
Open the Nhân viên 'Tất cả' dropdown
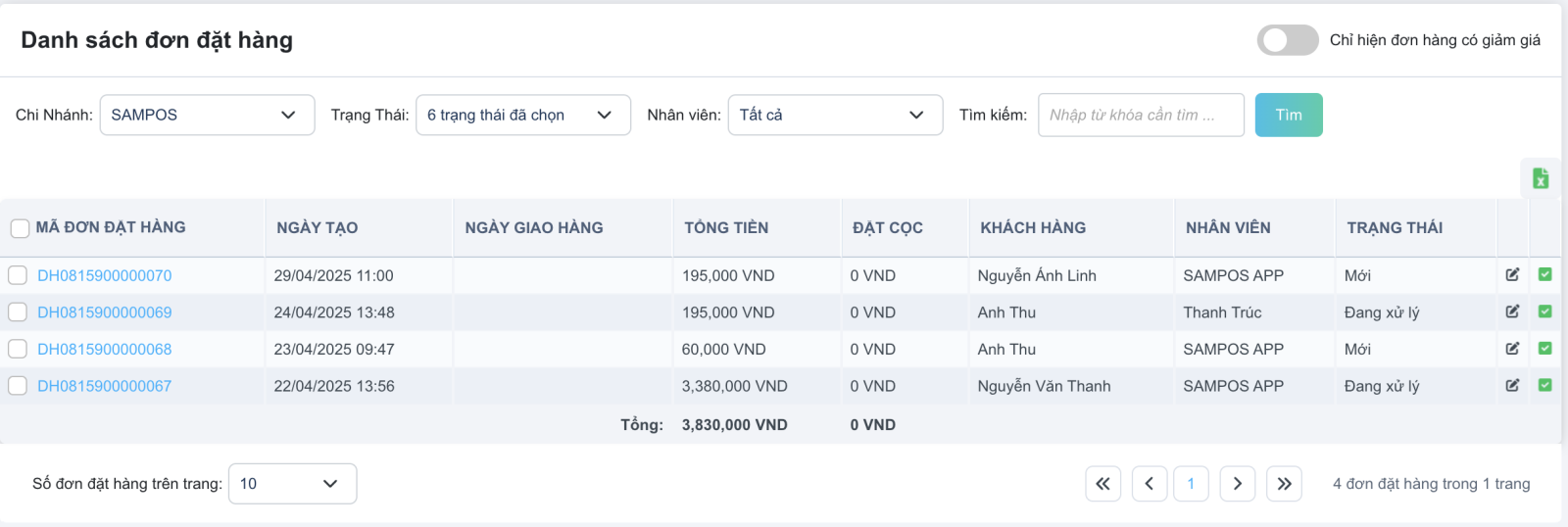[836, 115]
